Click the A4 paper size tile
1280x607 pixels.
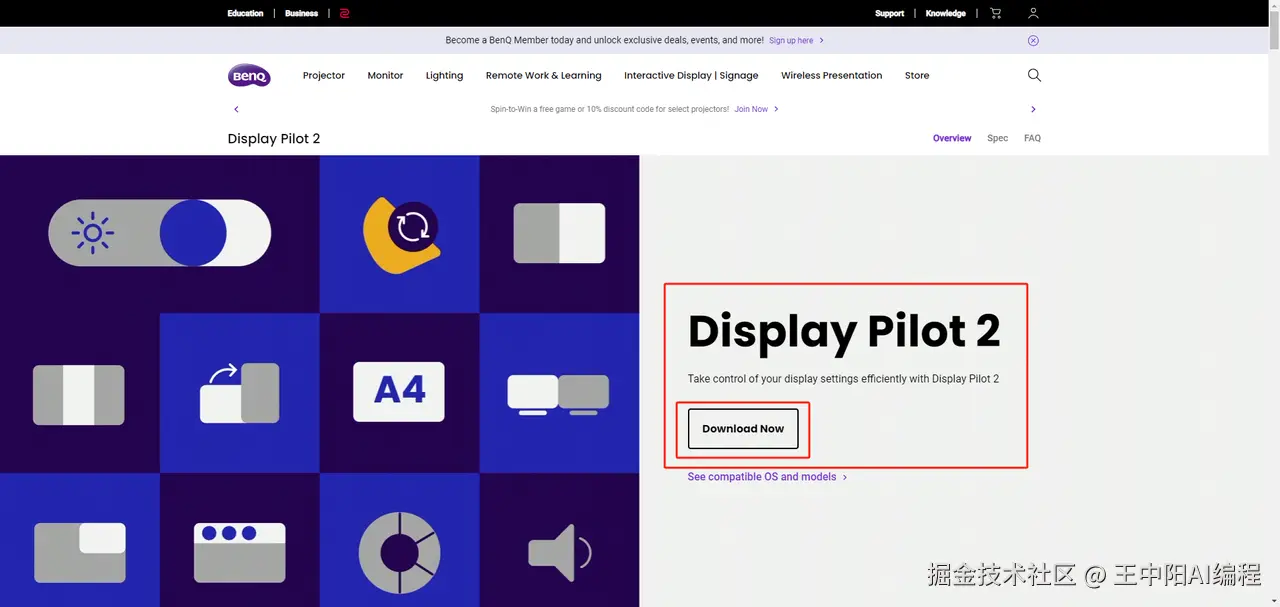tap(399, 392)
